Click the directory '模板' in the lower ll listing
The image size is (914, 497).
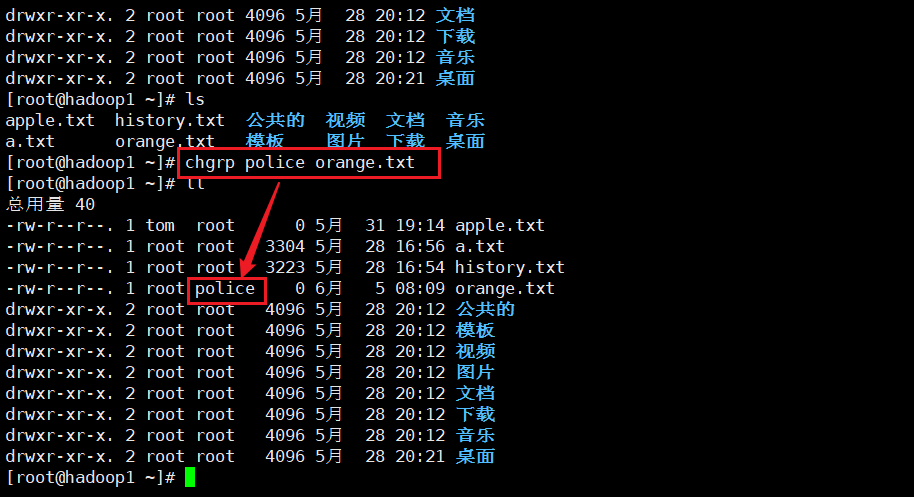475,330
